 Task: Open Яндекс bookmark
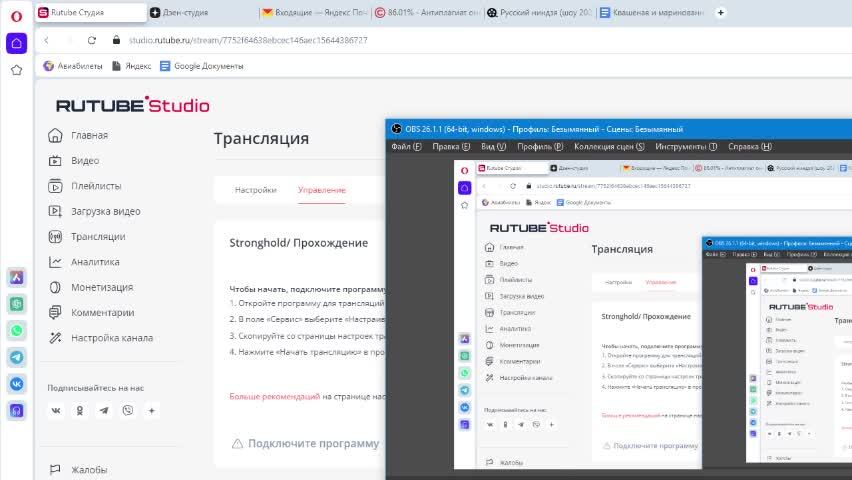(131, 66)
